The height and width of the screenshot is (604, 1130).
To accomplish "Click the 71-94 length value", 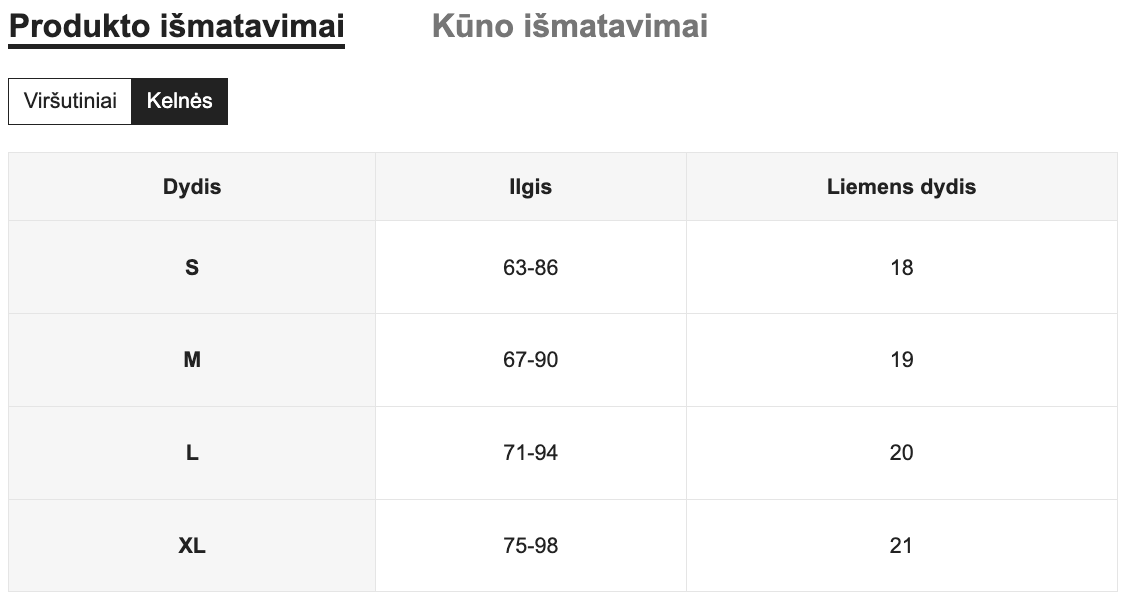I will pos(530,453).
